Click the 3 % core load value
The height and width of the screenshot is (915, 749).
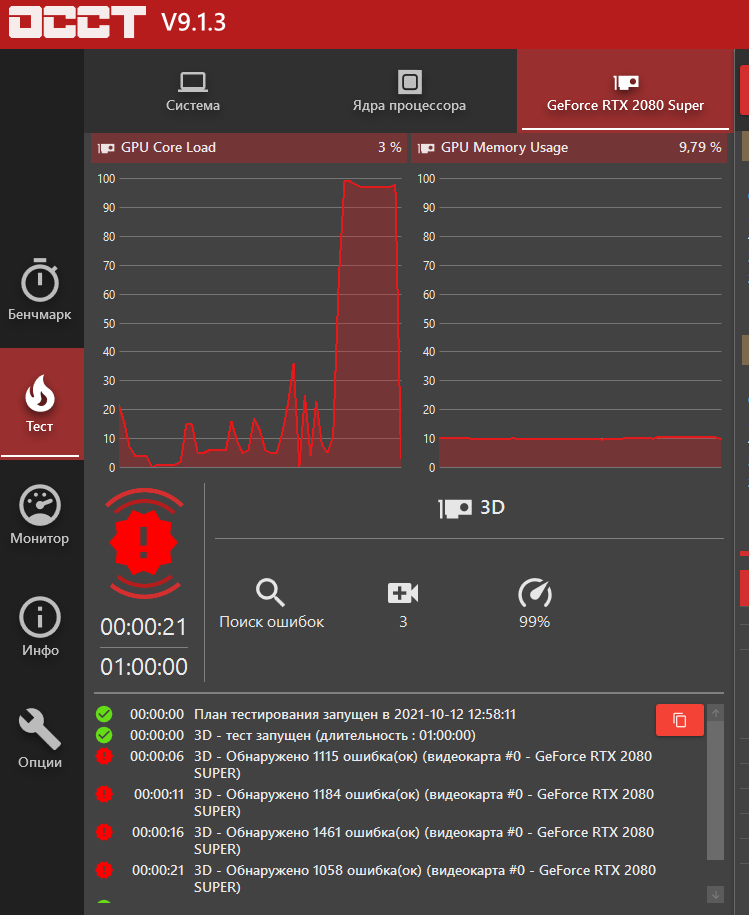click(x=389, y=148)
